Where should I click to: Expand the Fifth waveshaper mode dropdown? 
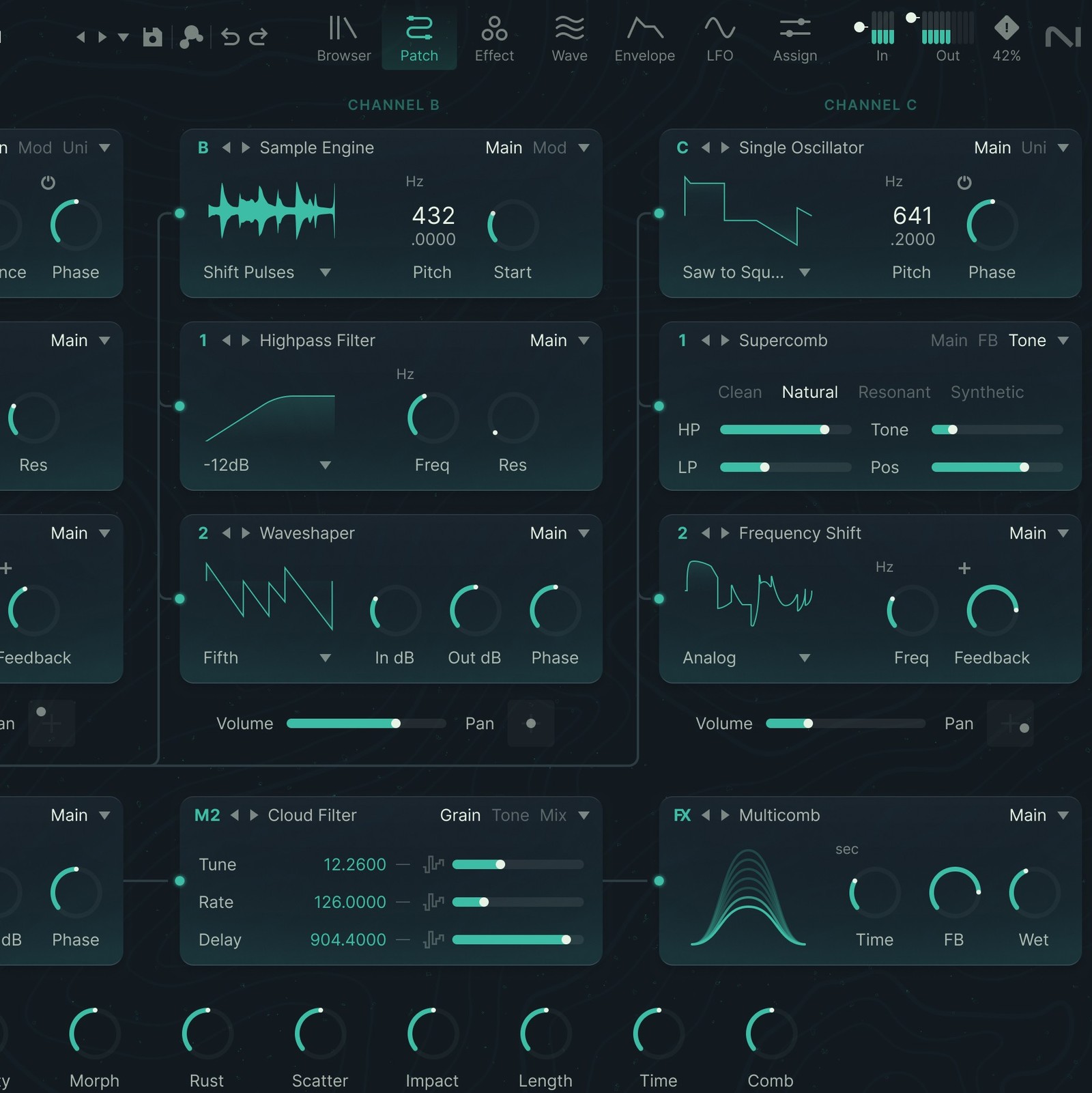(x=326, y=657)
